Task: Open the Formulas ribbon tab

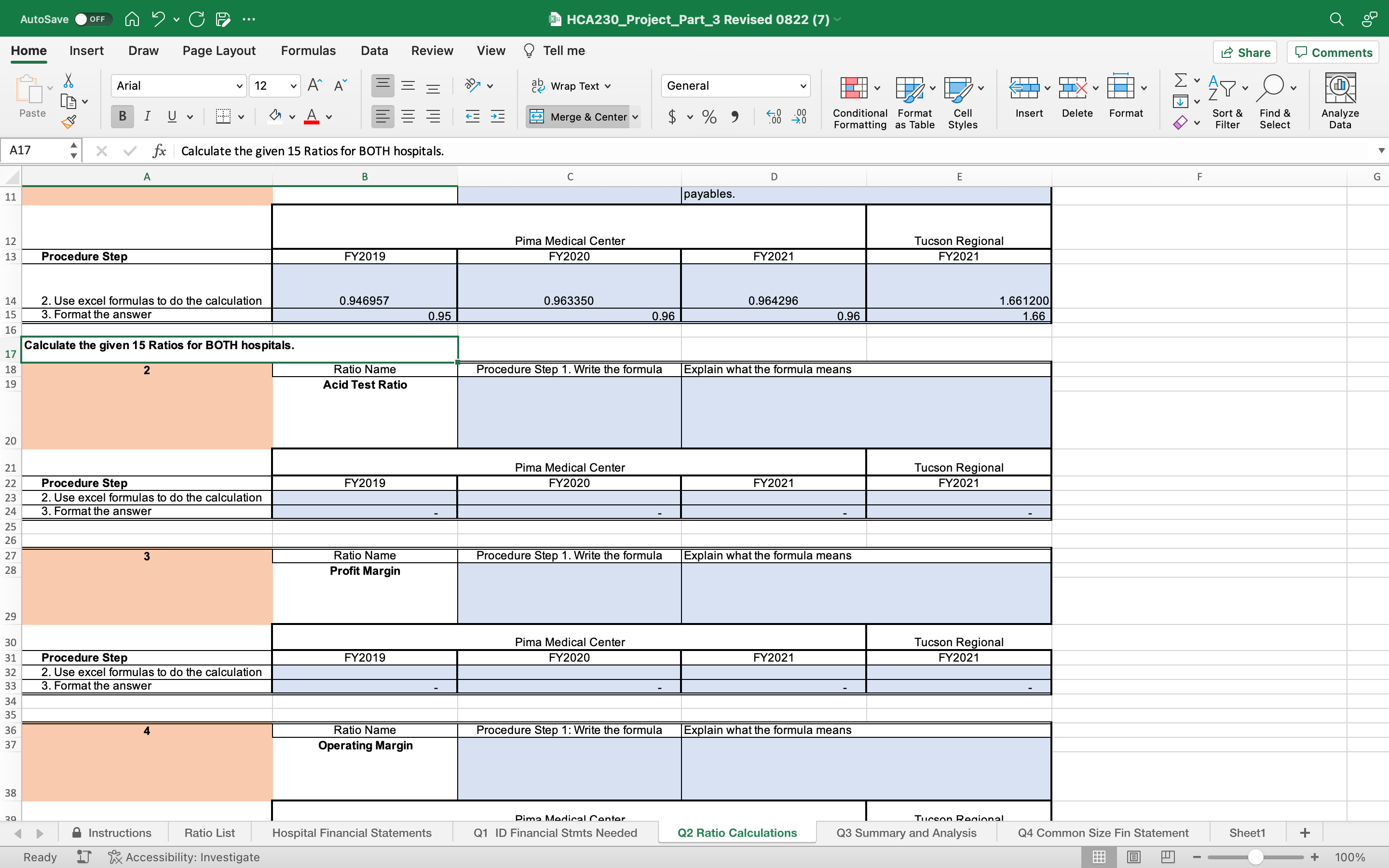Action: (x=308, y=51)
